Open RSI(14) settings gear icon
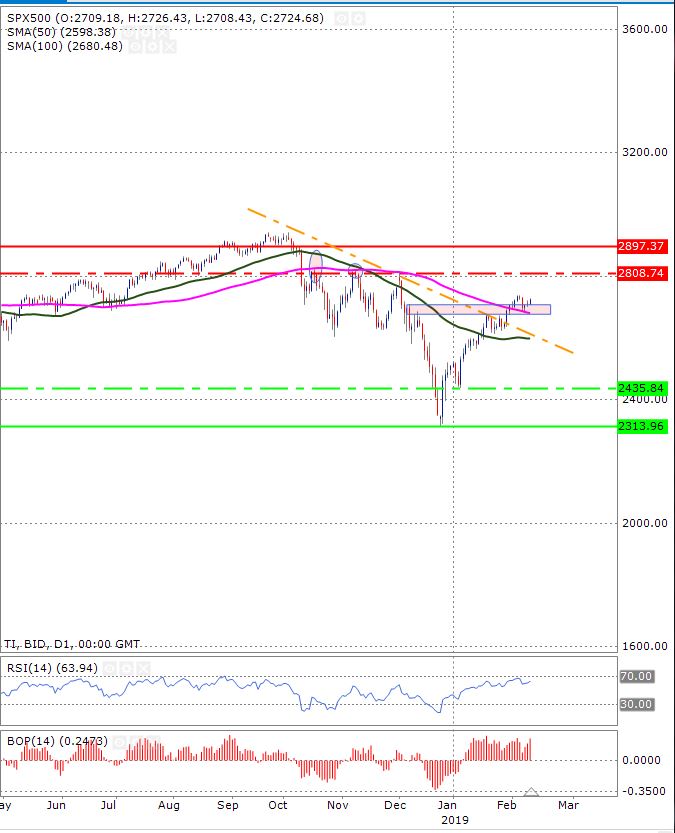Image resolution: width=675 pixels, height=833 pixels. pos(126,668)
